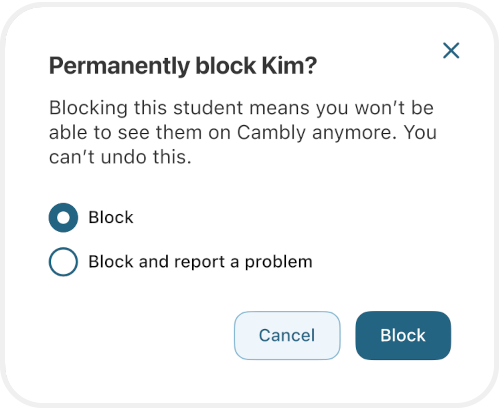The image size is (500, 410).
Task: Click the word Permanently in the title
Action: 119,66
